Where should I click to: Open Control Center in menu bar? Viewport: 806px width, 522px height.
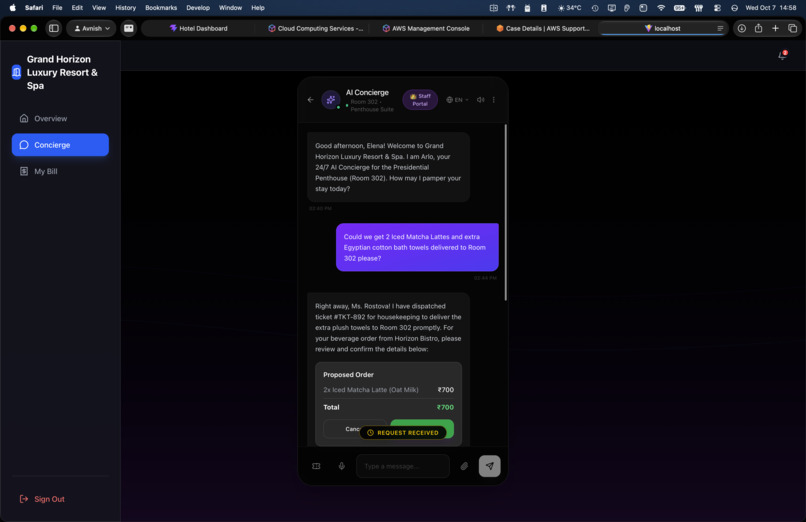(x=718, y=8)
